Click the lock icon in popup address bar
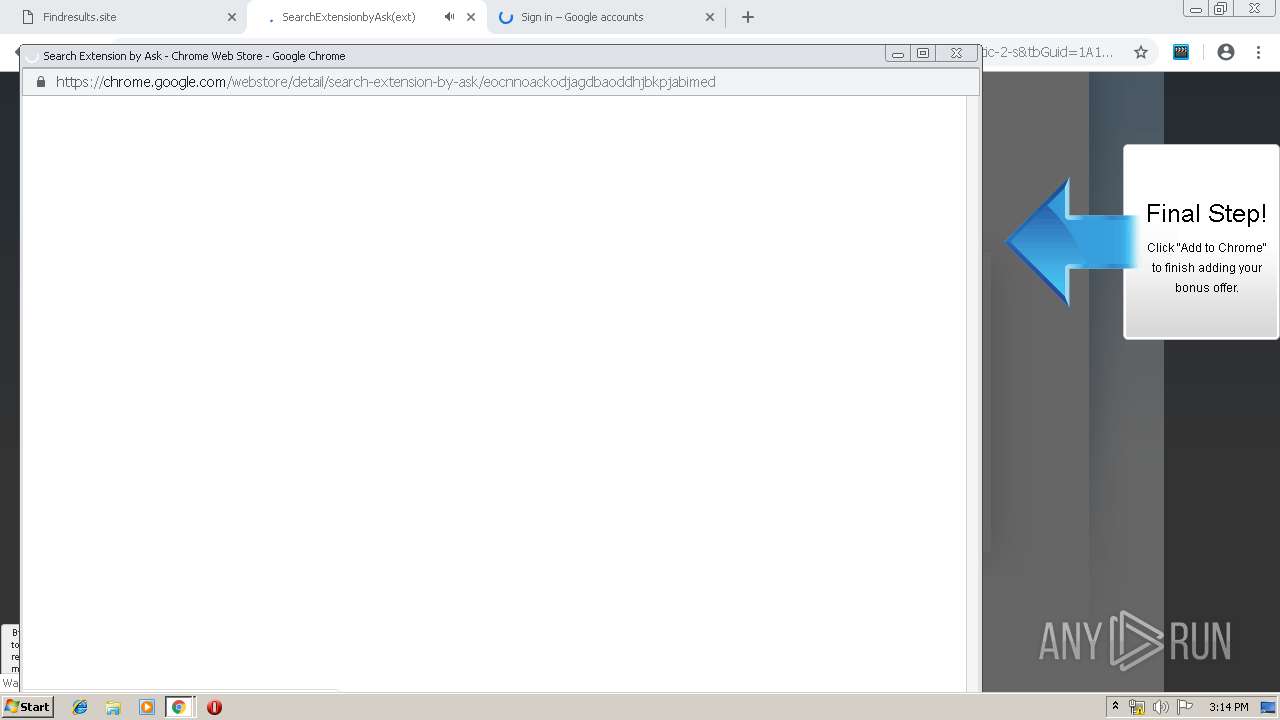Viewport: 1280px width, 720px height. [x=41, y=82]
